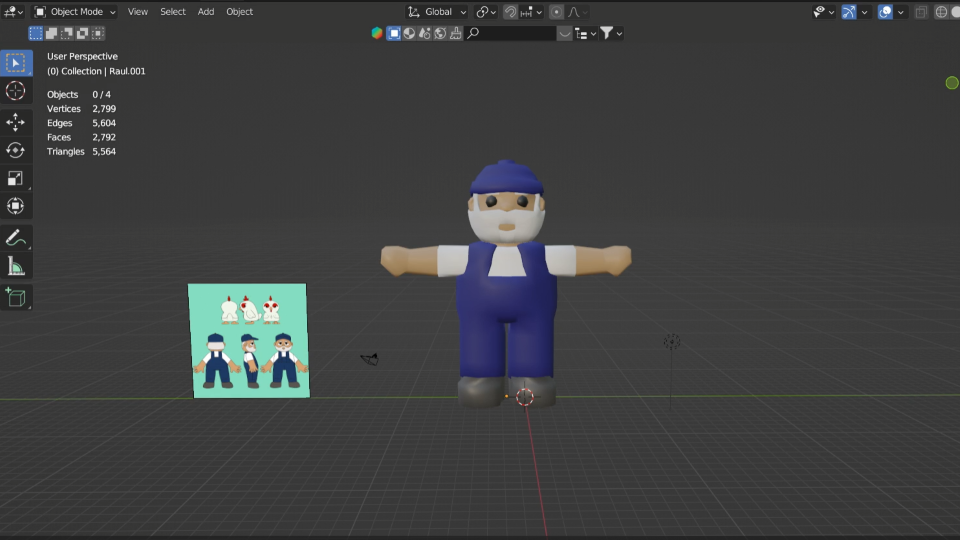The image size is (960, 540).
Task: Set selection mode to subtract
Action: pyautogui.click(x=67, y=33)
